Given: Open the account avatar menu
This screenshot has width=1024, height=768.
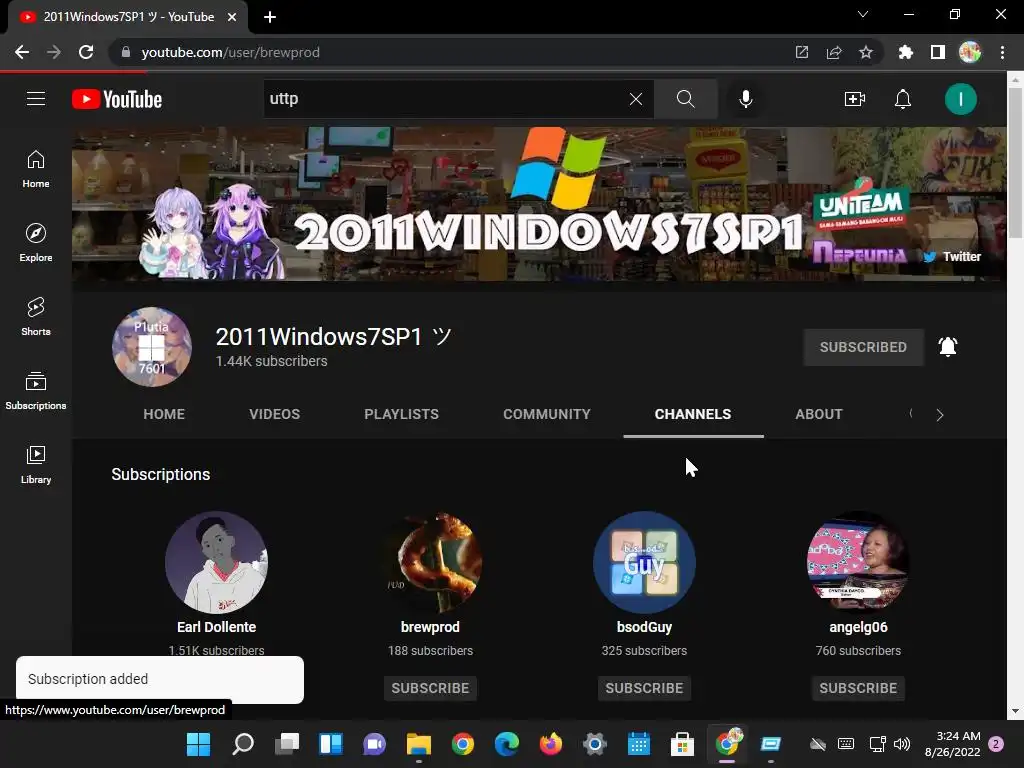Looking at the screenshot, I should click(960, 99).
